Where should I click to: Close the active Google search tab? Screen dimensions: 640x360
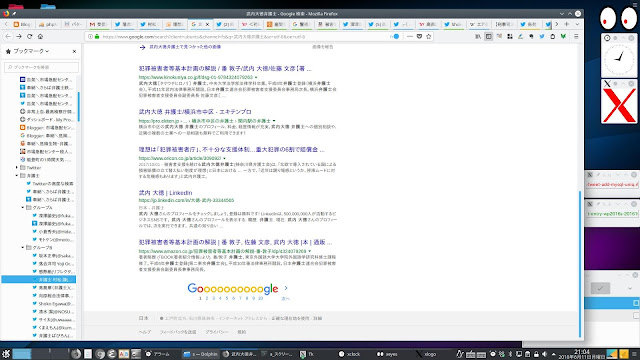207,24
